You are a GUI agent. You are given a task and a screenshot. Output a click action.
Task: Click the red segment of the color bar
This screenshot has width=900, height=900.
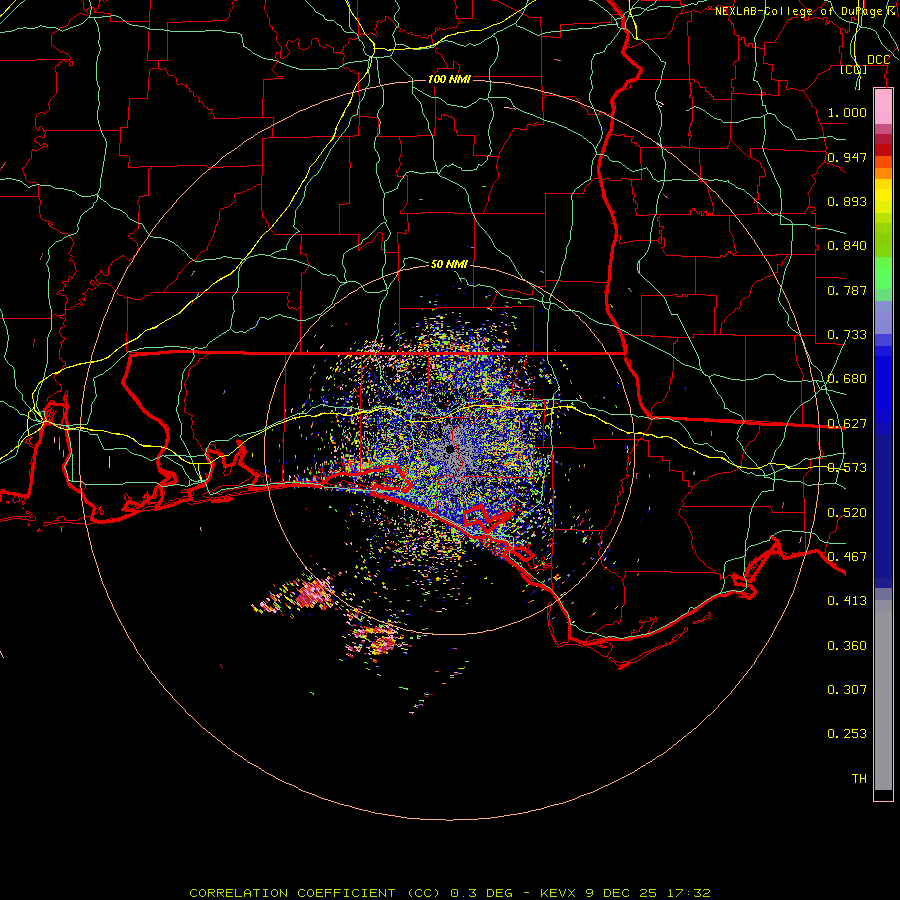pos(883,150)
